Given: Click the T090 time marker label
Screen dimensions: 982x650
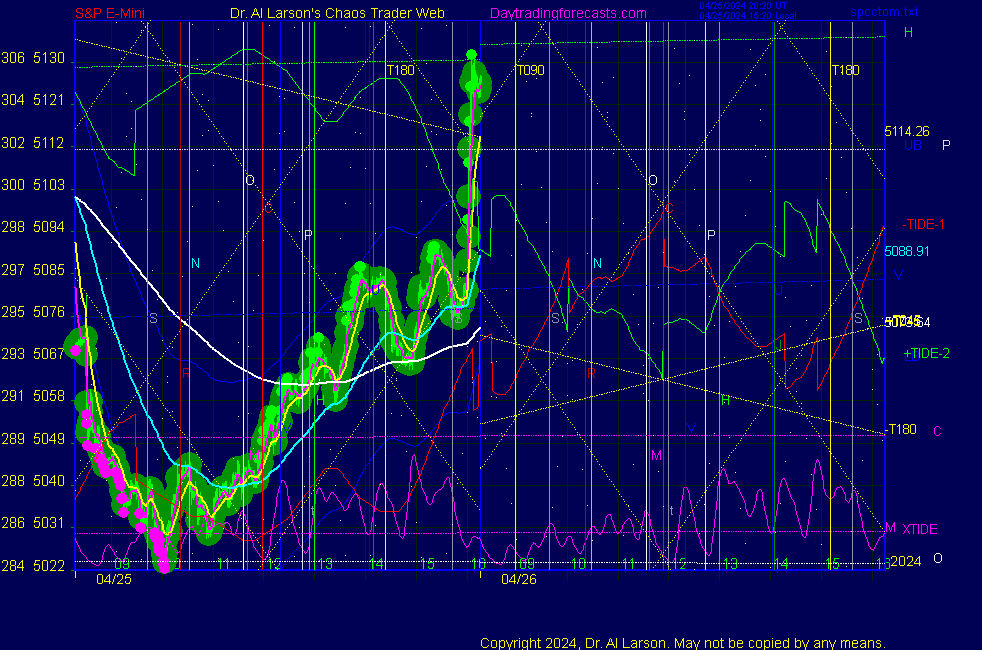Looking at the screenshot, I should coord(530,70).
